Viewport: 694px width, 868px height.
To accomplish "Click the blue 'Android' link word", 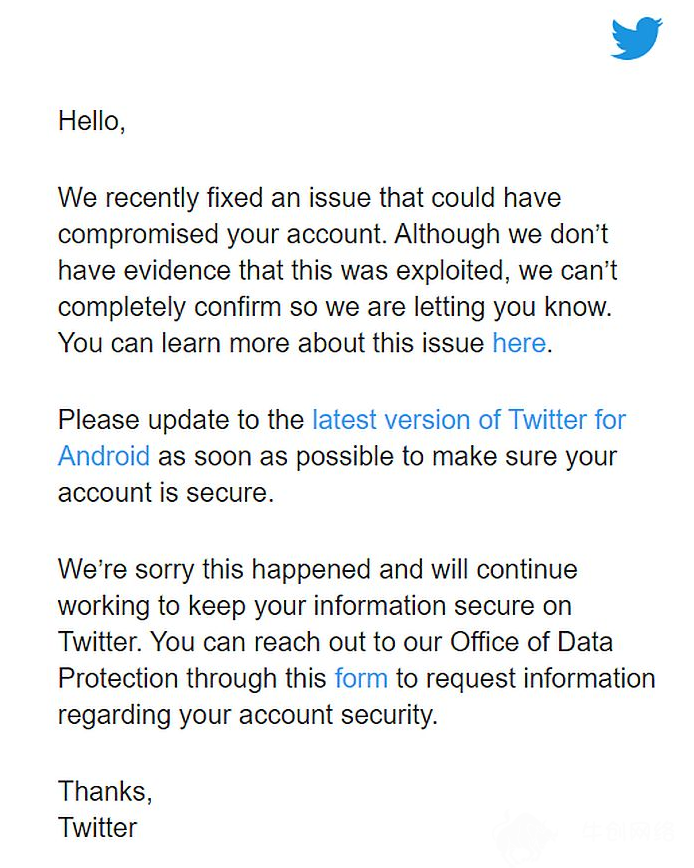I will (104, 456).
